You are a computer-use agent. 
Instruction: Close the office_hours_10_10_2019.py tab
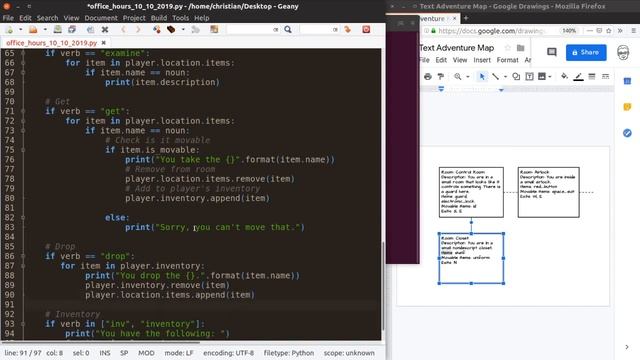coord(103,43)
